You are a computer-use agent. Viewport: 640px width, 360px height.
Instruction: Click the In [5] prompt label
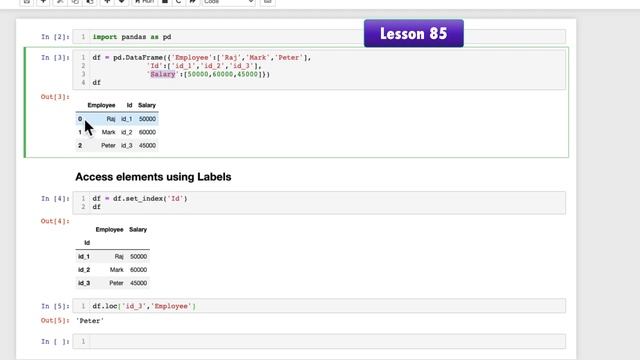coord(55,306)
